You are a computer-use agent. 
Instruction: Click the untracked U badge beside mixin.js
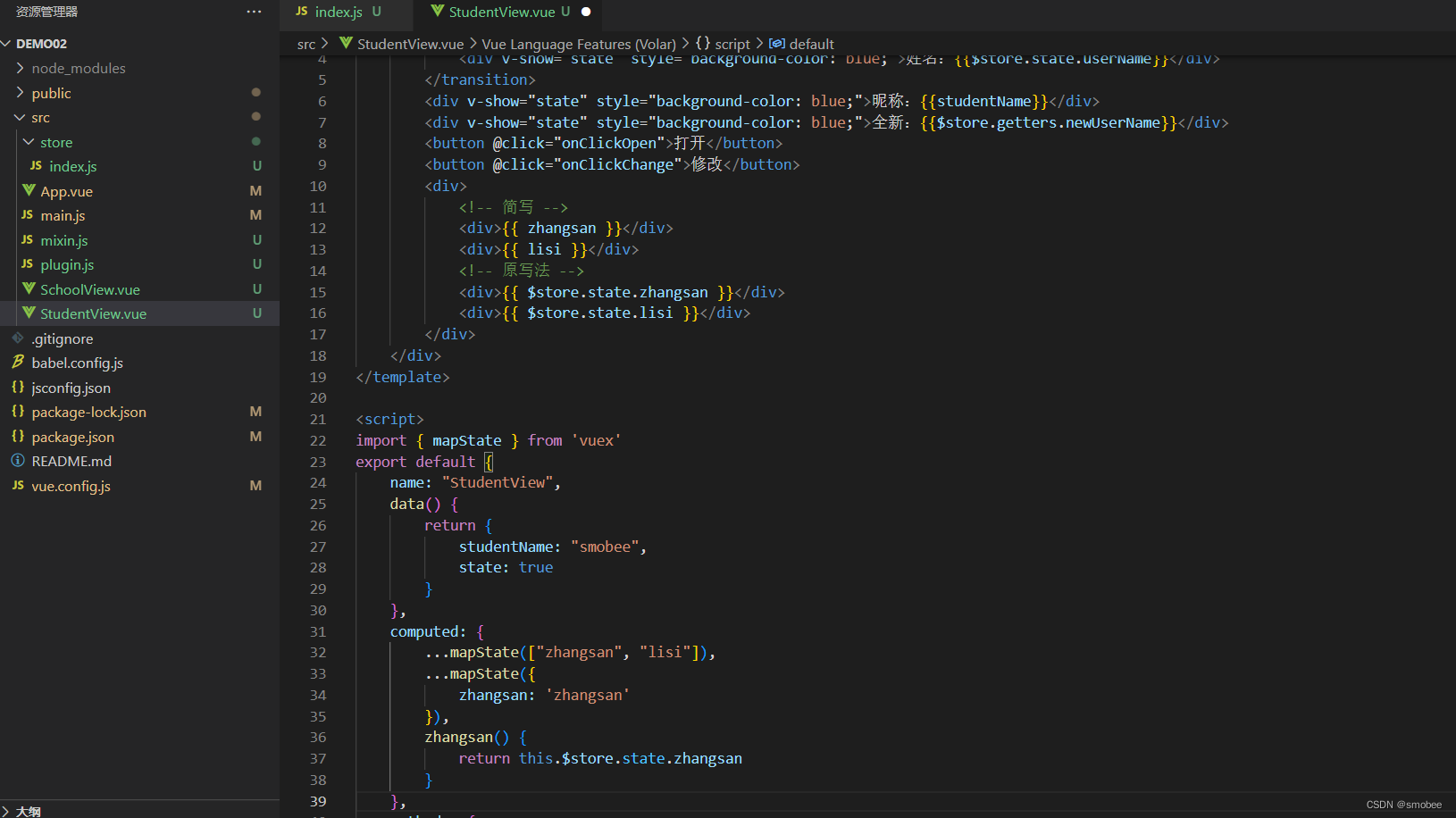[x=257, y=240]
